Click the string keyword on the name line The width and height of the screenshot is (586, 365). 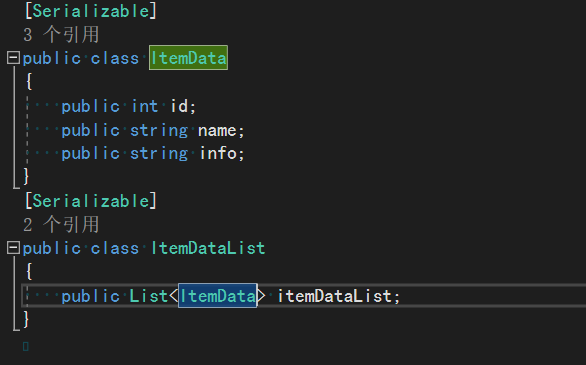tap(159, 131)
